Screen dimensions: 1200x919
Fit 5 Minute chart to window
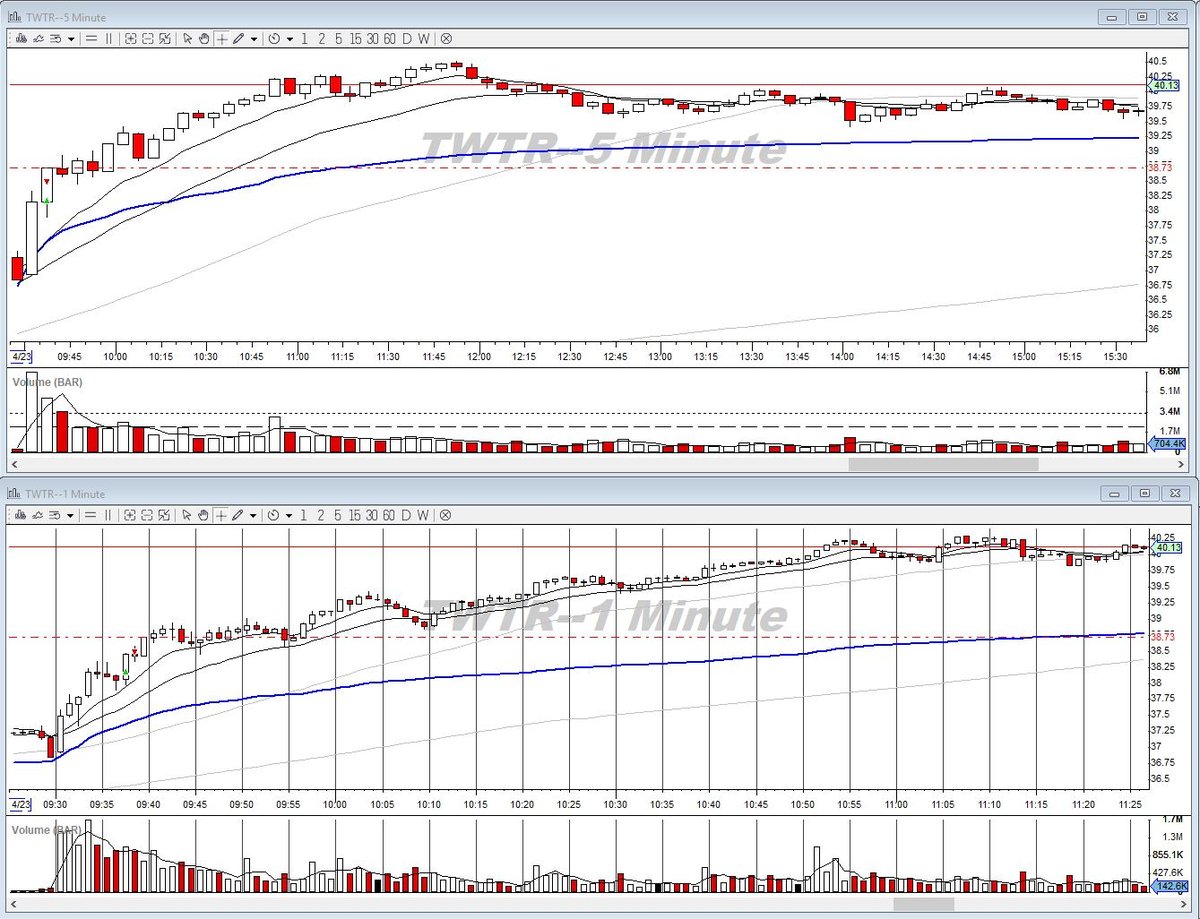coord(165,38)
